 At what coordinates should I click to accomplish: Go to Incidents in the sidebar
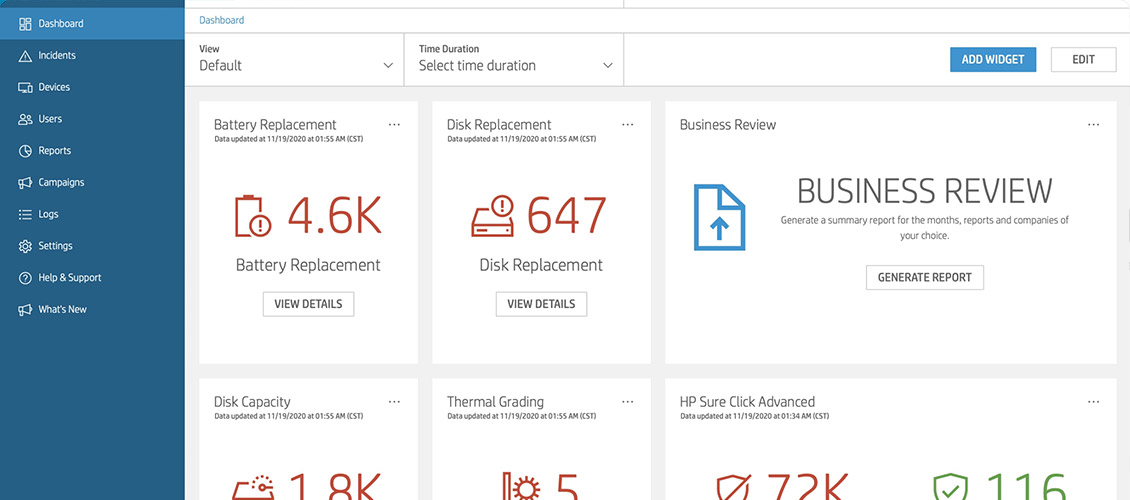(92, 55)
